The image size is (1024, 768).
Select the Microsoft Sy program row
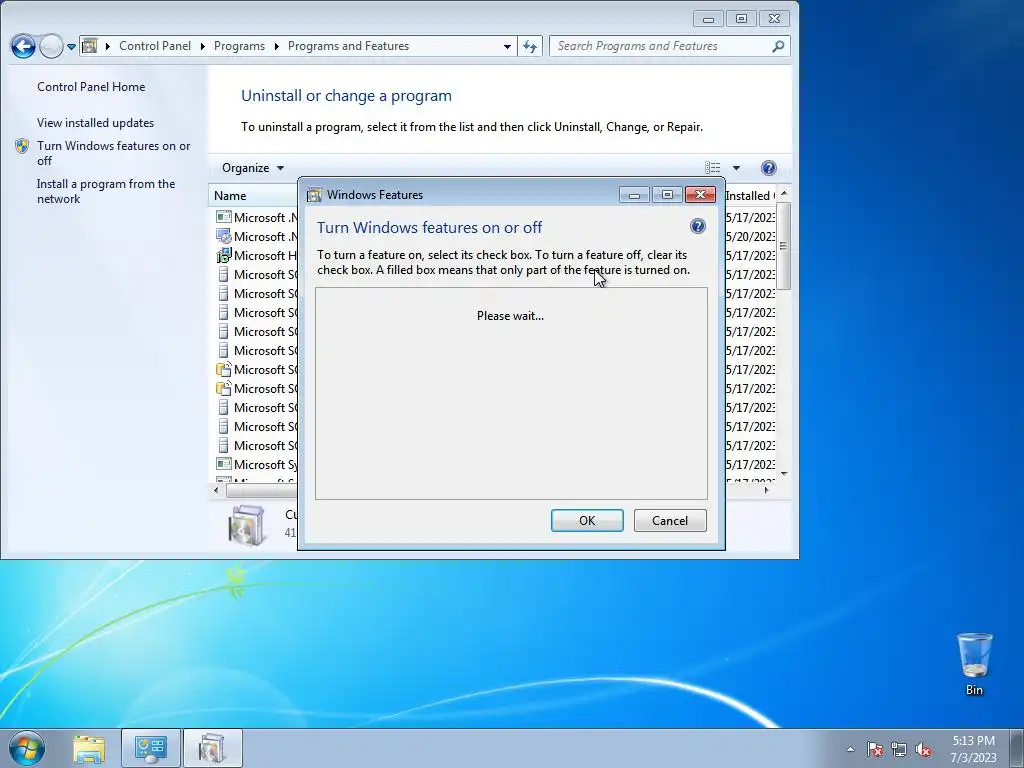tap(256, 464)
